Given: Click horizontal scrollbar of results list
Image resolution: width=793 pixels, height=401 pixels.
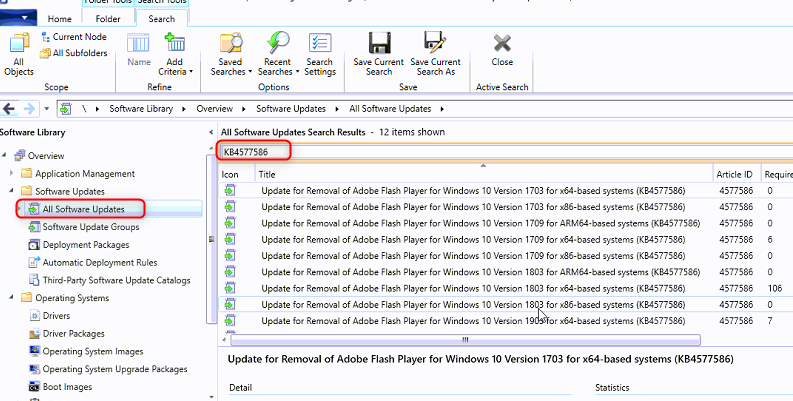Looking at the screenshot, I should (465, 340).
